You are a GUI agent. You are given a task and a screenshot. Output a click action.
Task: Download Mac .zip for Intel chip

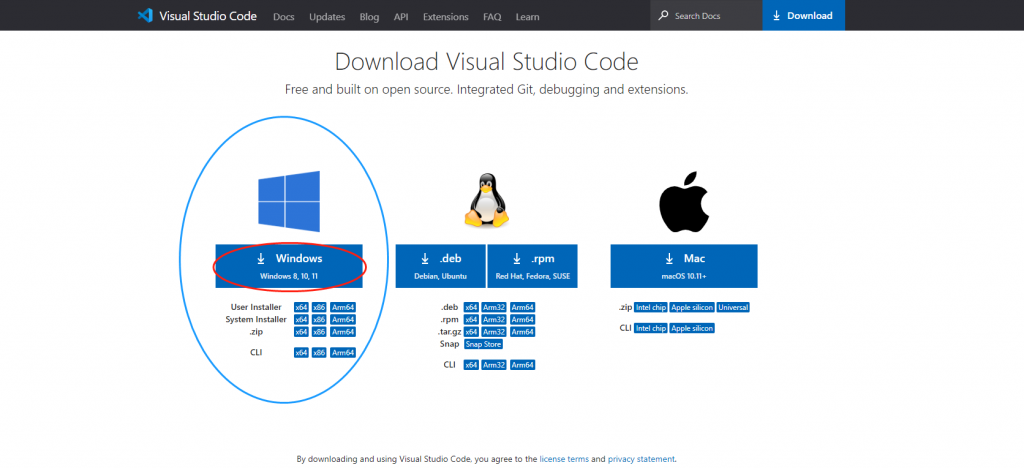650,307
